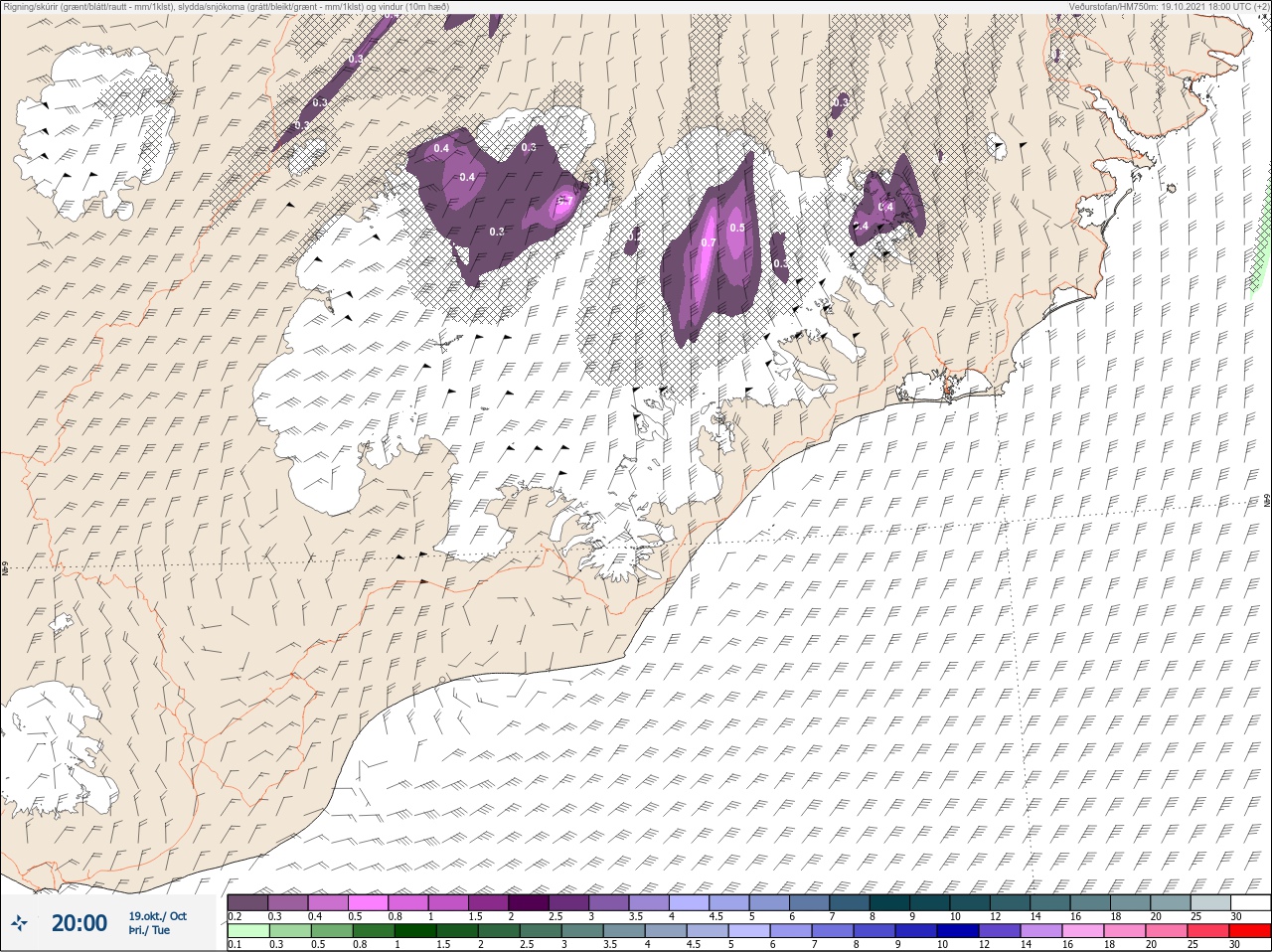This screenshot has width=1272, height=952.
Task: Select the pink swatch labeled 18, bottom row
Action: [1125, 931]
